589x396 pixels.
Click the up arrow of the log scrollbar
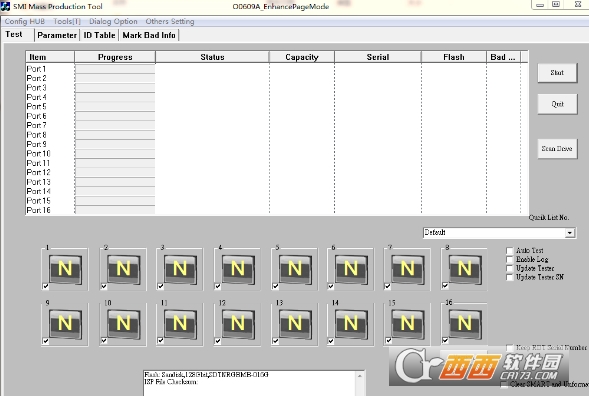(x=359, y=376)
